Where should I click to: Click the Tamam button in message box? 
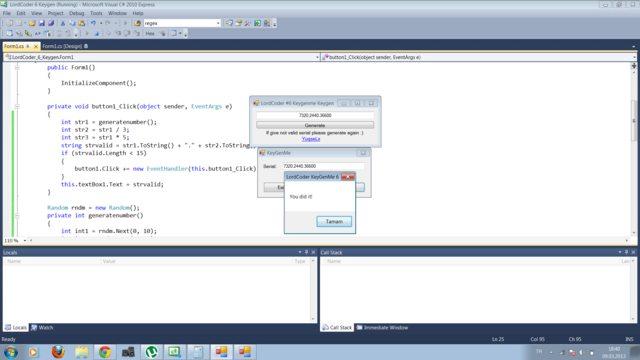[334, 221]
